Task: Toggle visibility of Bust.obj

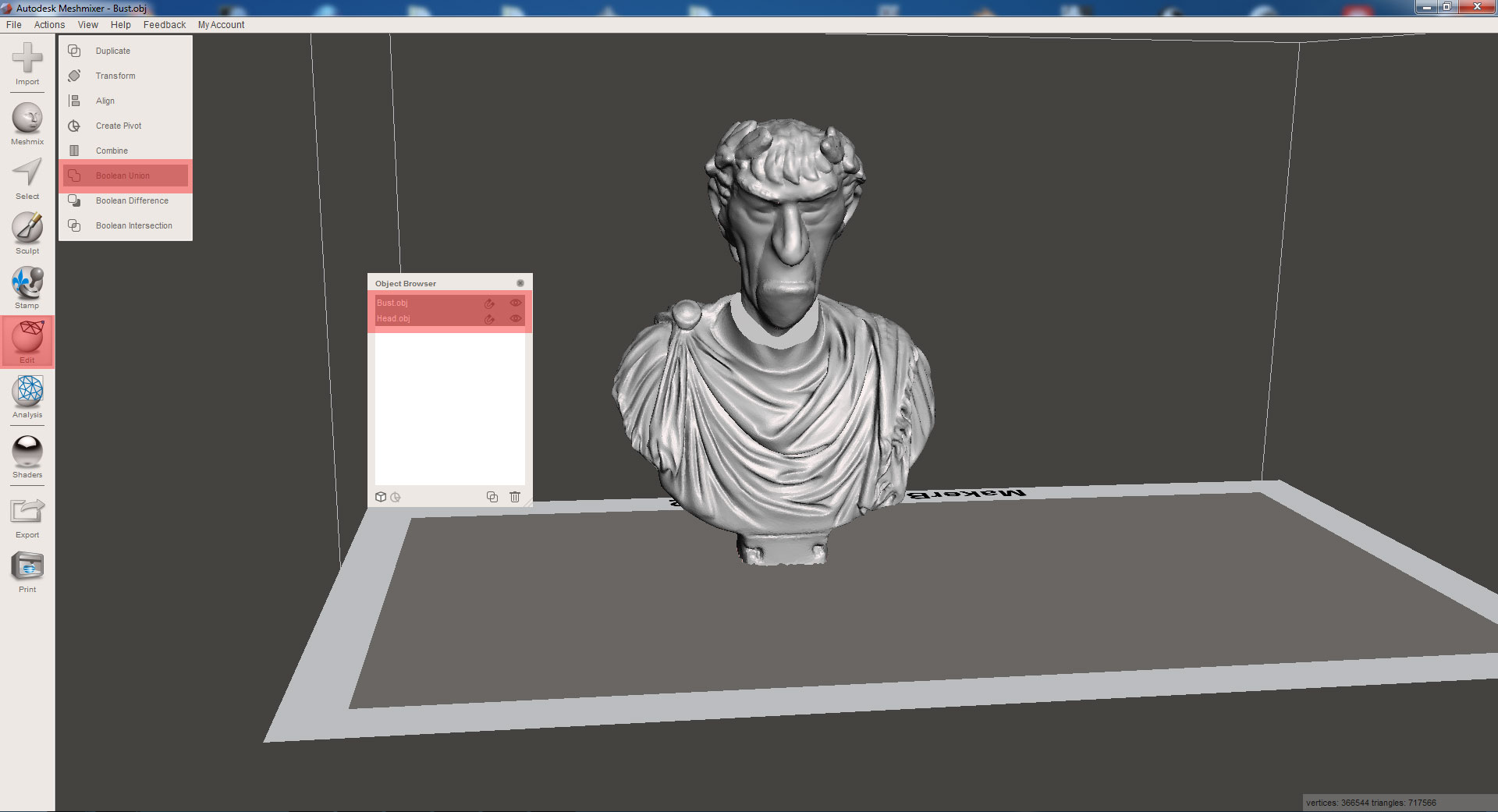Action: [x=515, y=303]
